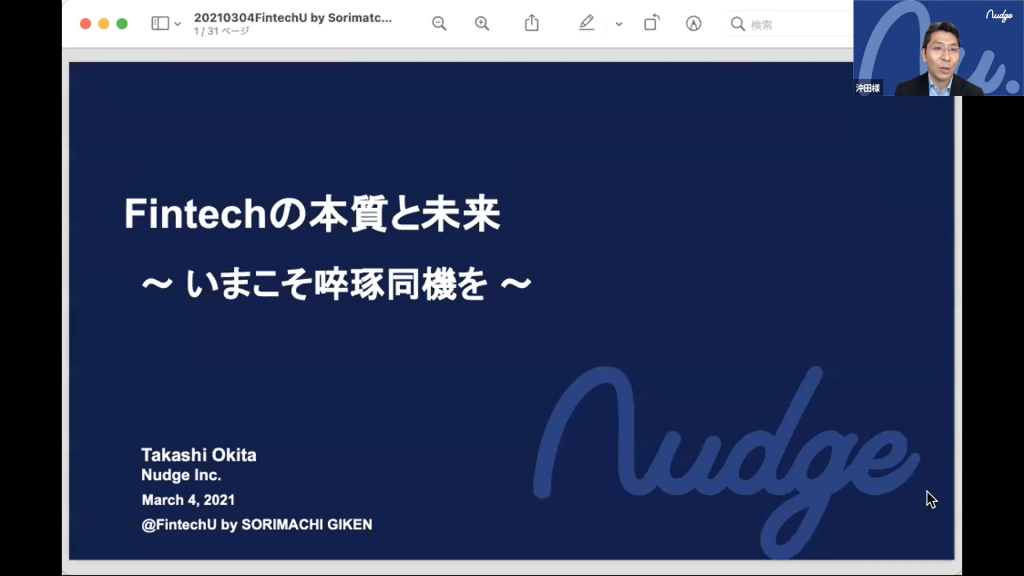1024x576 pixels.
Task: Click the Nudge Inc. text
Action: point(181,475)
